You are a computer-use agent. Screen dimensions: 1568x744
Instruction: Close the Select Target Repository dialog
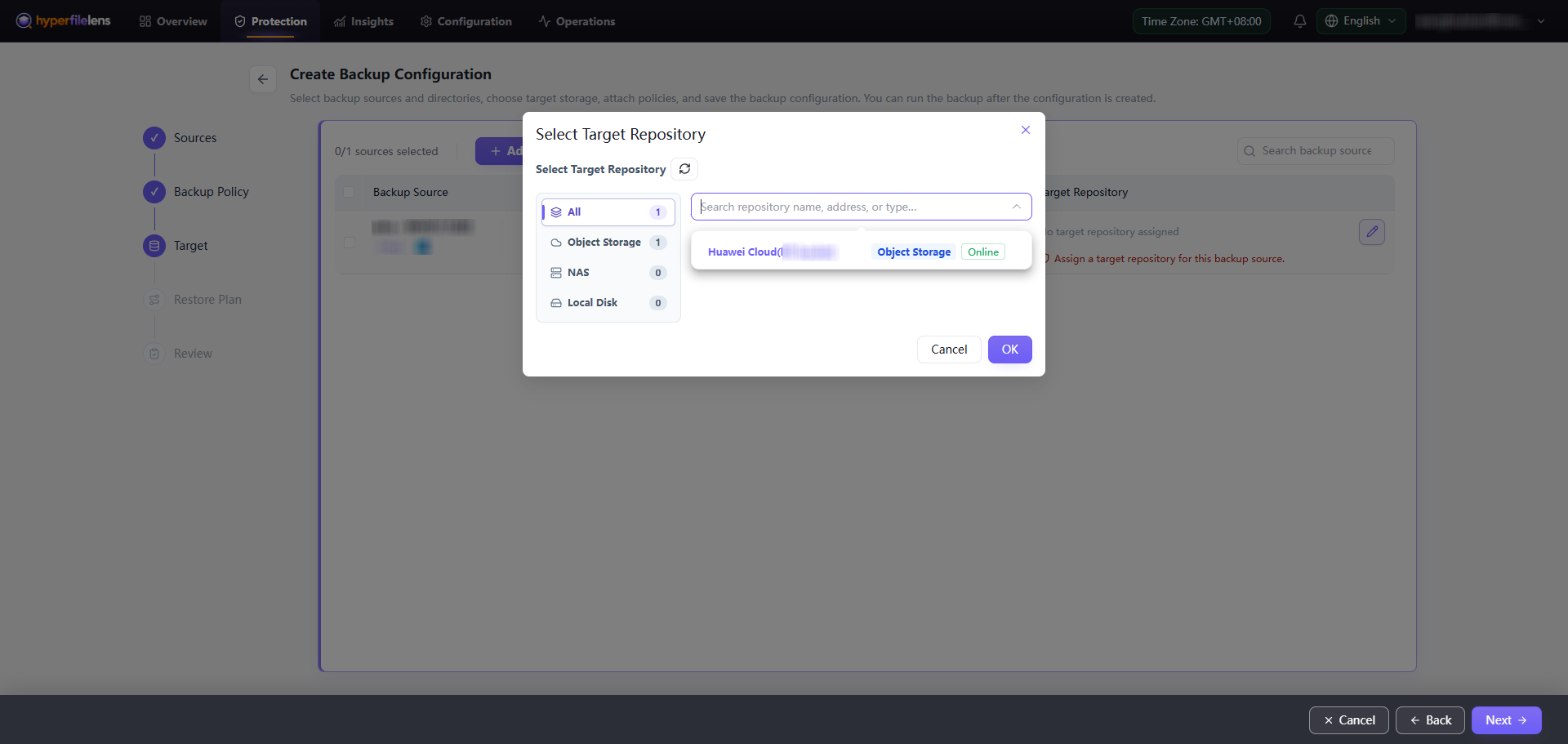point(1026,130)
